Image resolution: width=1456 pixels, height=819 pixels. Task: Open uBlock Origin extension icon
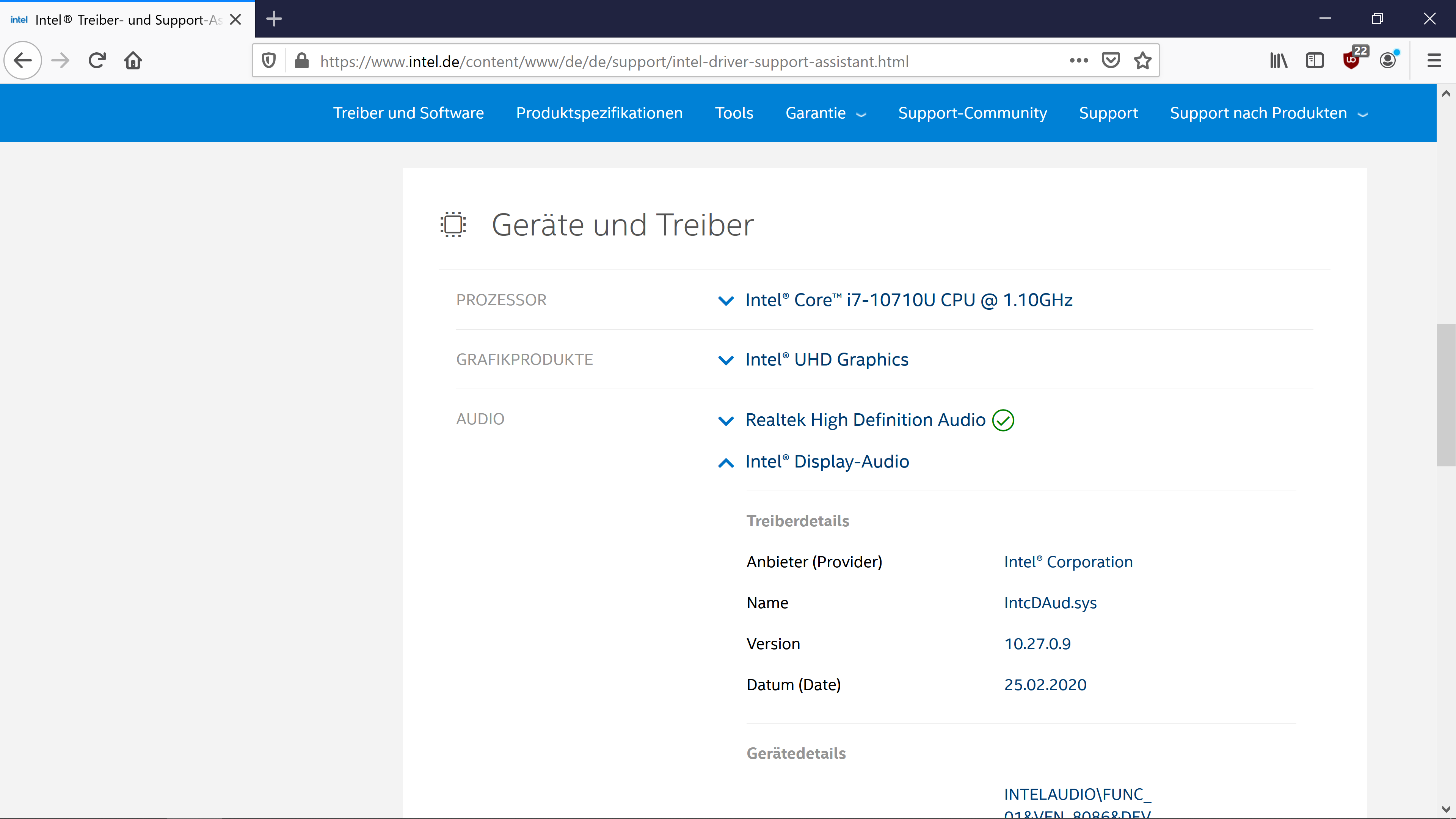coord(1351,60)
